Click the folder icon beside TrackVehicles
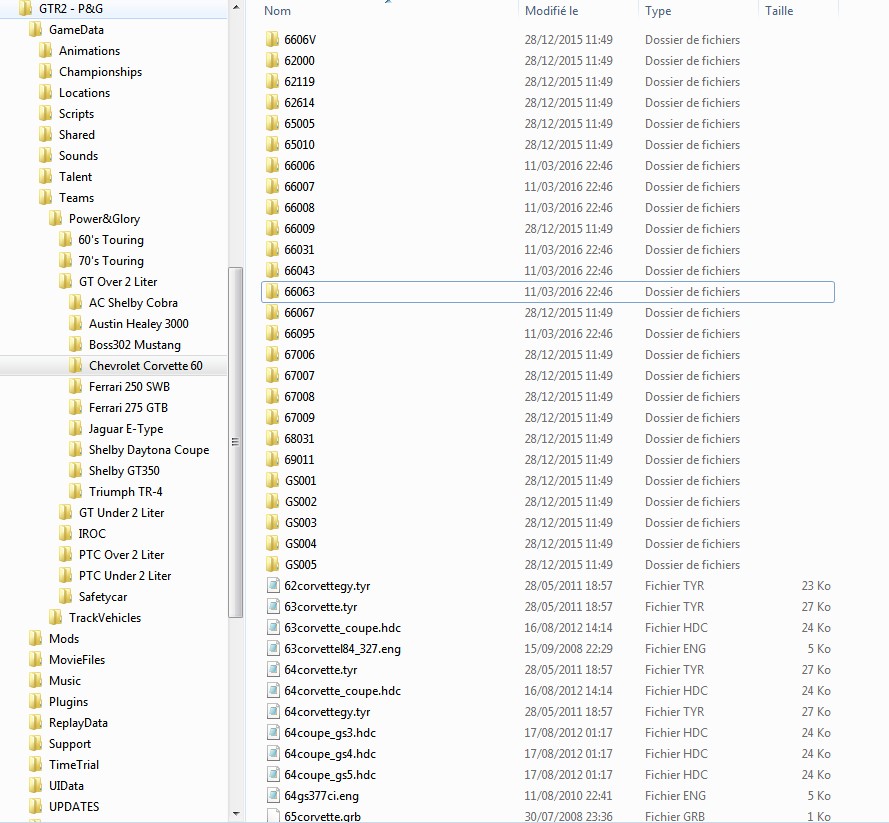The image size is (889, 823). (56, 617)
